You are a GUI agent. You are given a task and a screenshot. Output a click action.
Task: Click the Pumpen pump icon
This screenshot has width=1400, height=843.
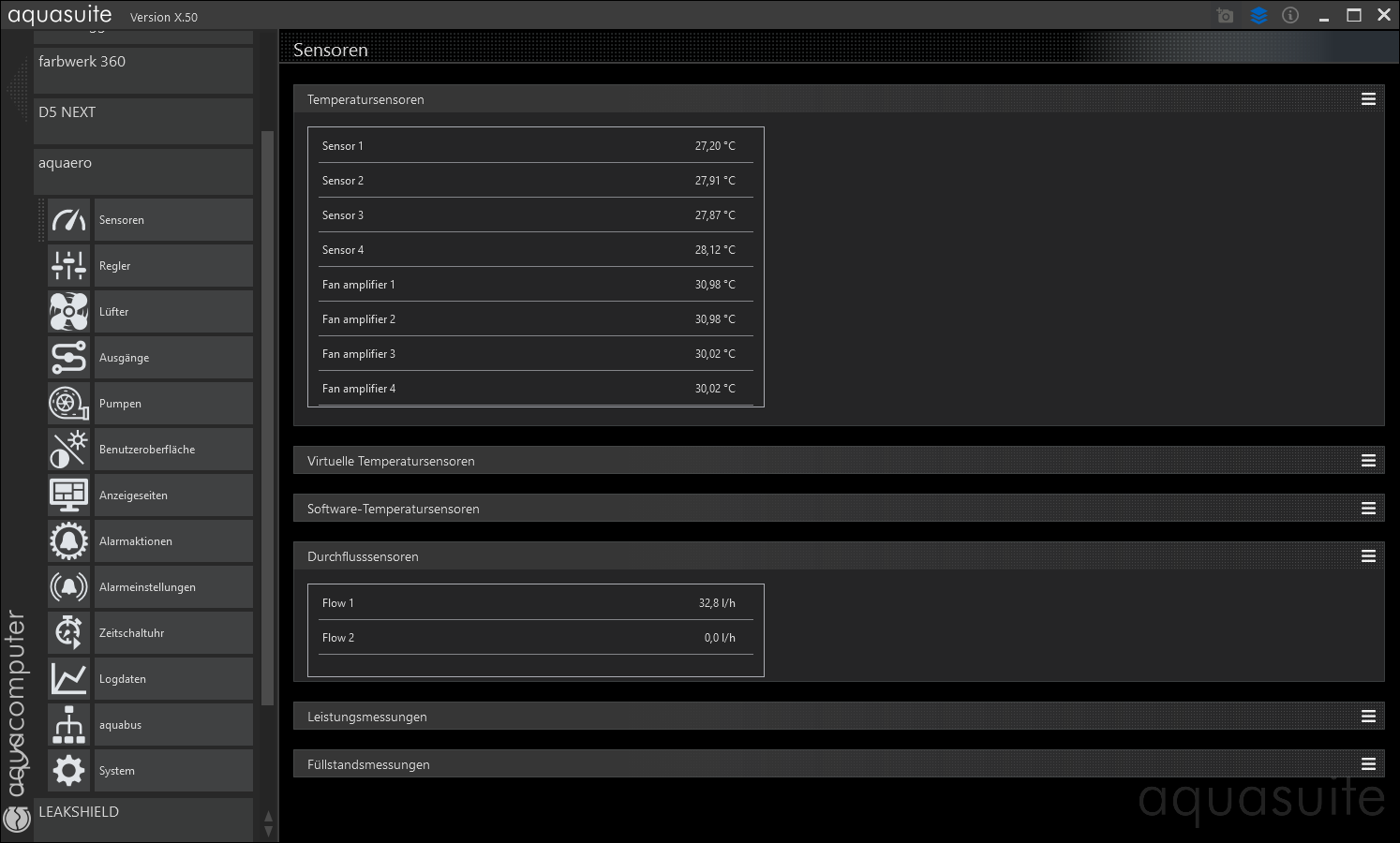(69, 404)
